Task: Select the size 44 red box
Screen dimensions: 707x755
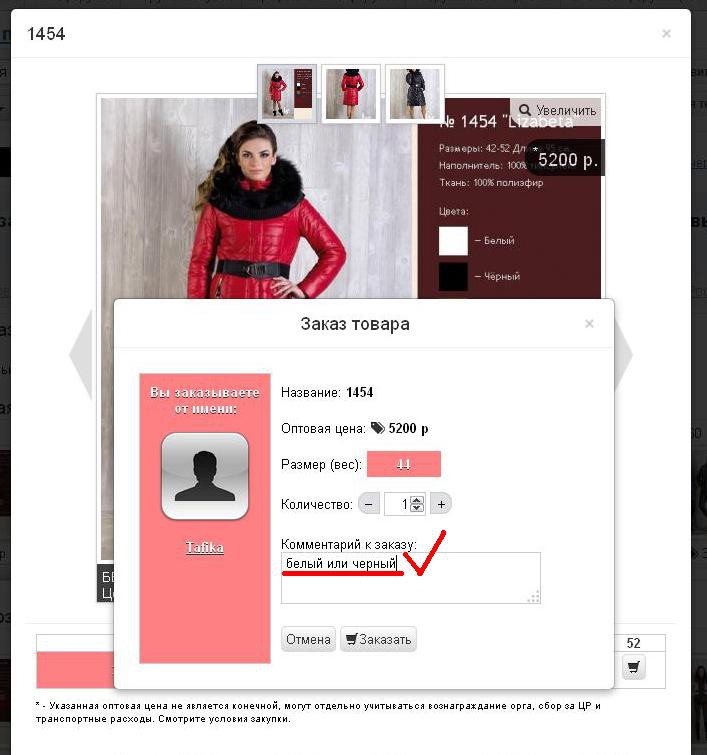Action: pos(404,464)
